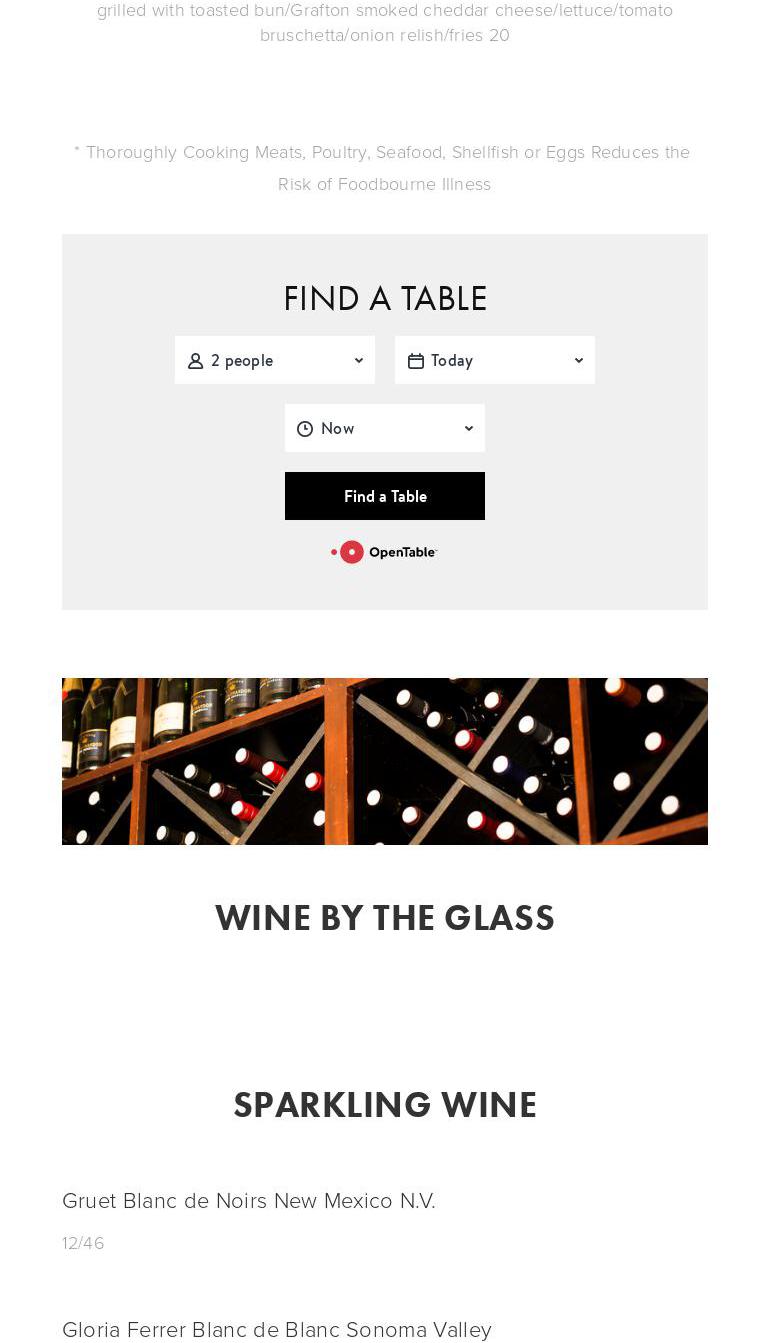Click the calendar icon beside Today
Screen dimensions: 770x1343
click(x=416, y=361)
